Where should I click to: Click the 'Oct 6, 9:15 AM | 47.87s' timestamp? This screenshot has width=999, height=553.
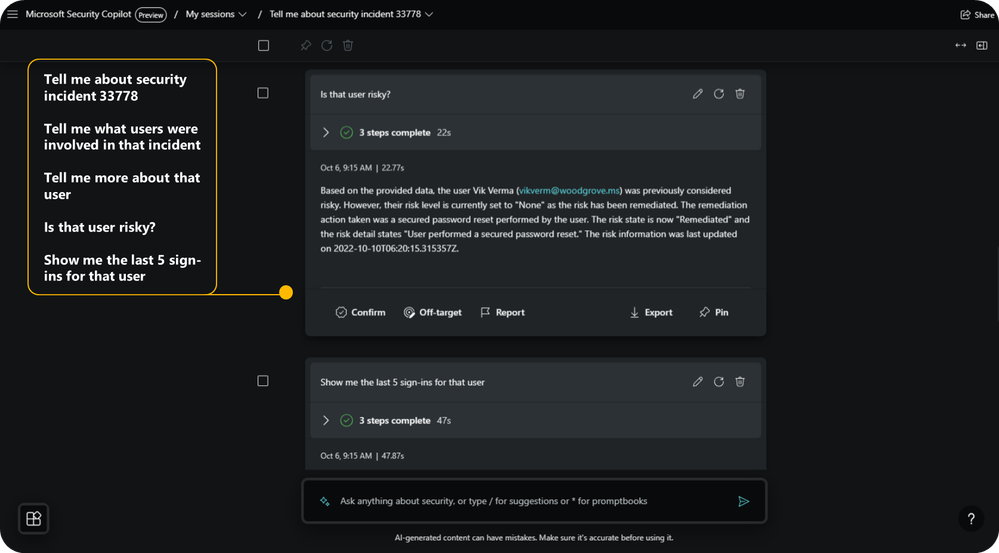click(362, 456)
